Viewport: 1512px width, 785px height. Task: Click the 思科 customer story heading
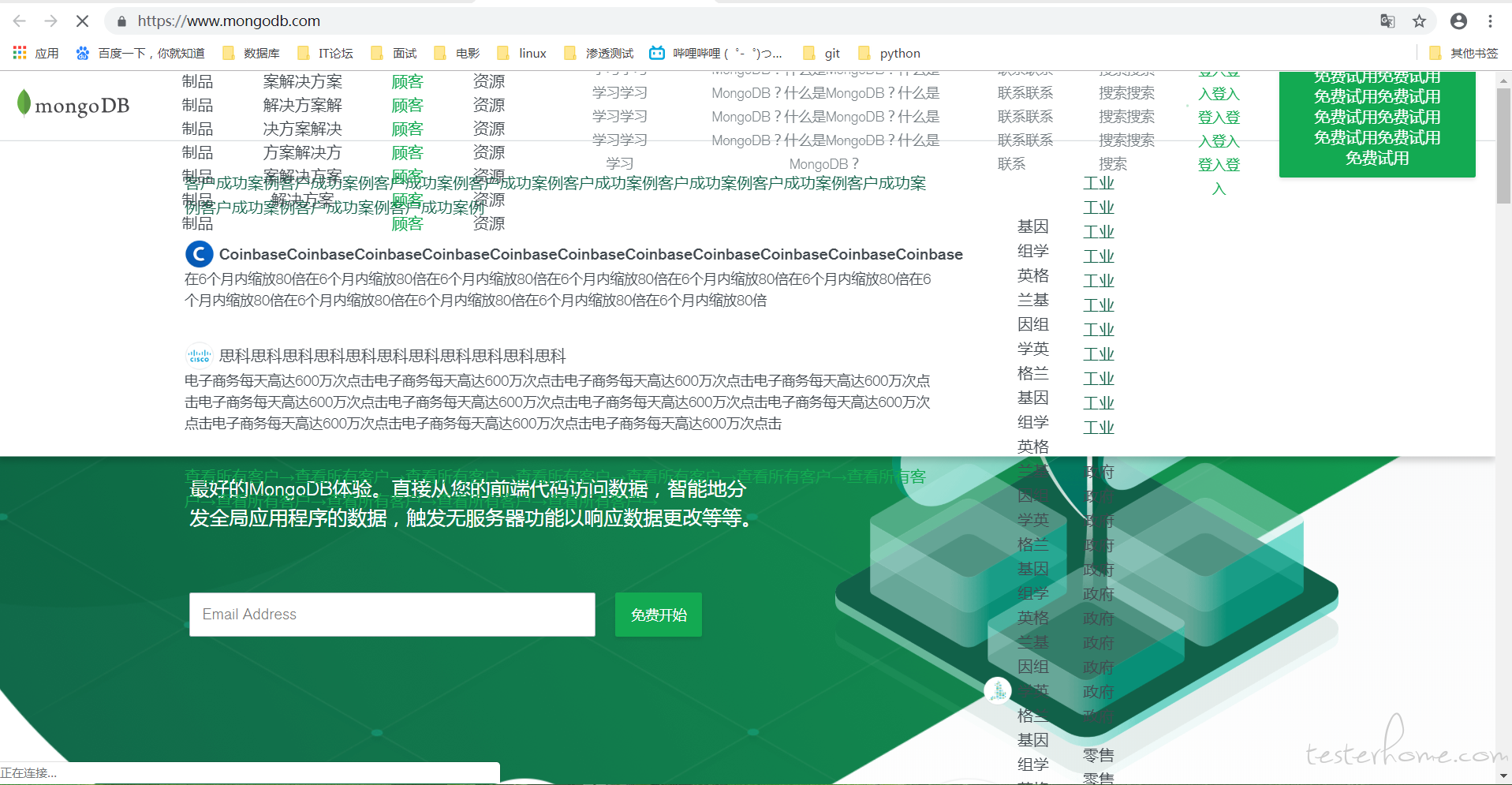point(392,356)
